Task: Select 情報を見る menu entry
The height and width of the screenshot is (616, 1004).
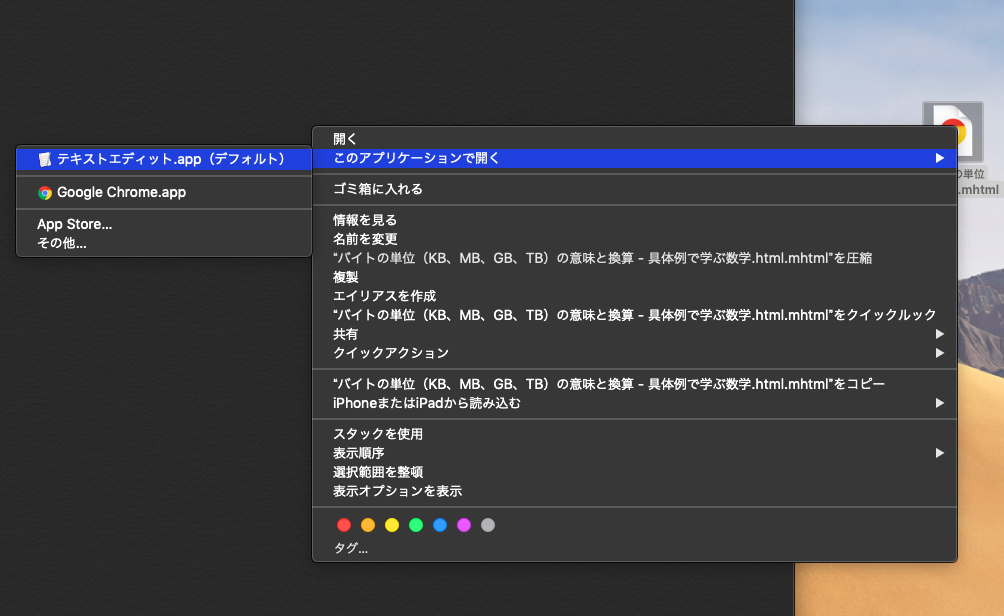Action: tap(365, 220)
